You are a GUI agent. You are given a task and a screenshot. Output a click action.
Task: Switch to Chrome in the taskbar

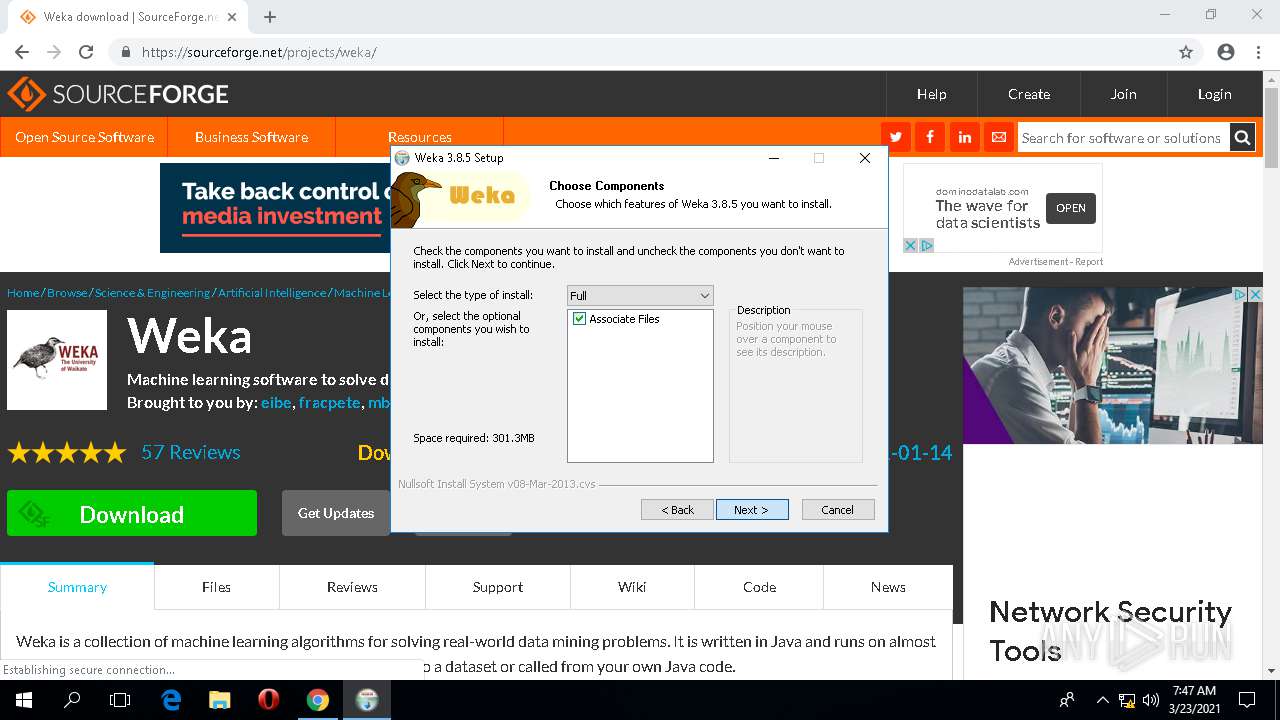[317, 700]
